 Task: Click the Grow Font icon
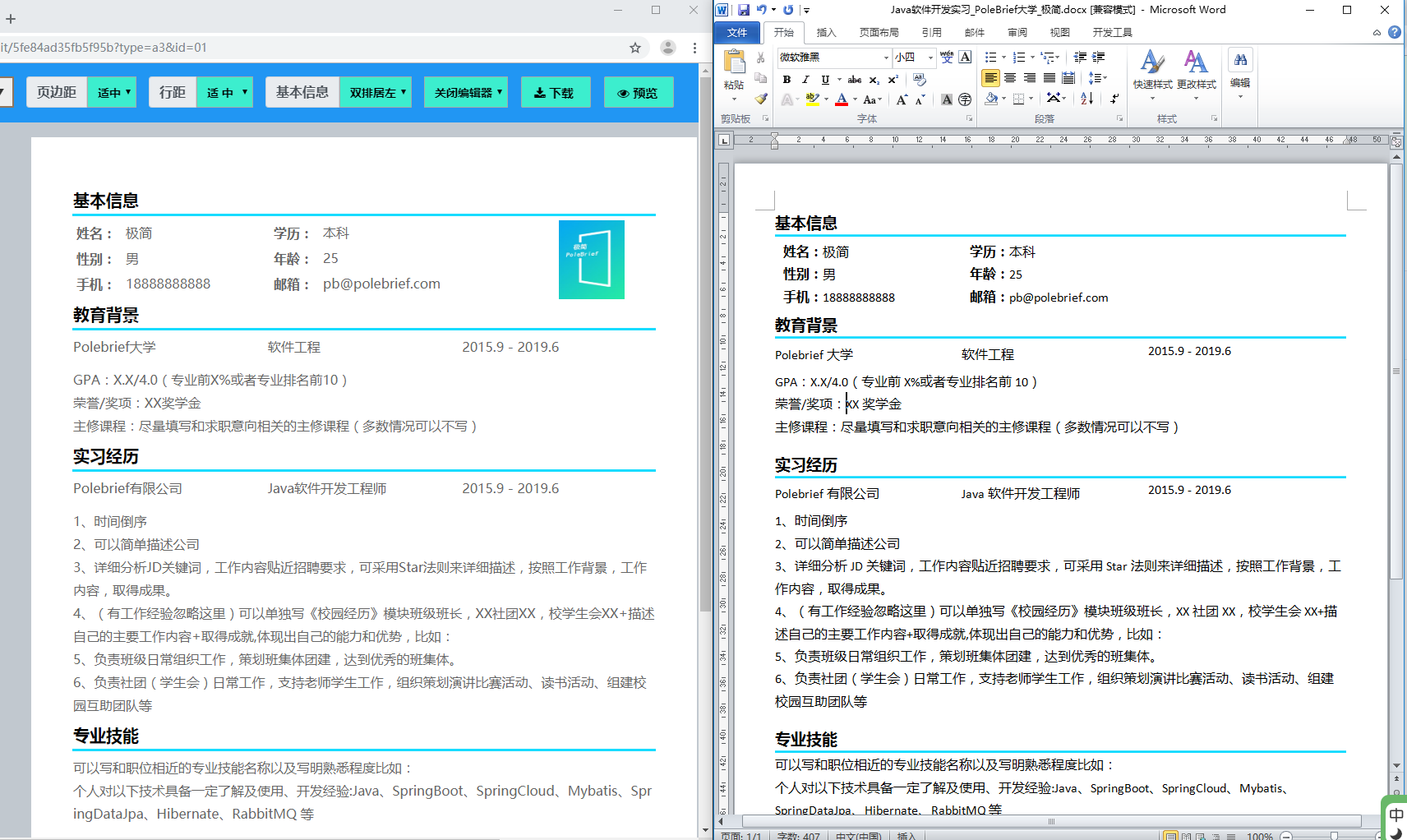click(x=902, y=99)
